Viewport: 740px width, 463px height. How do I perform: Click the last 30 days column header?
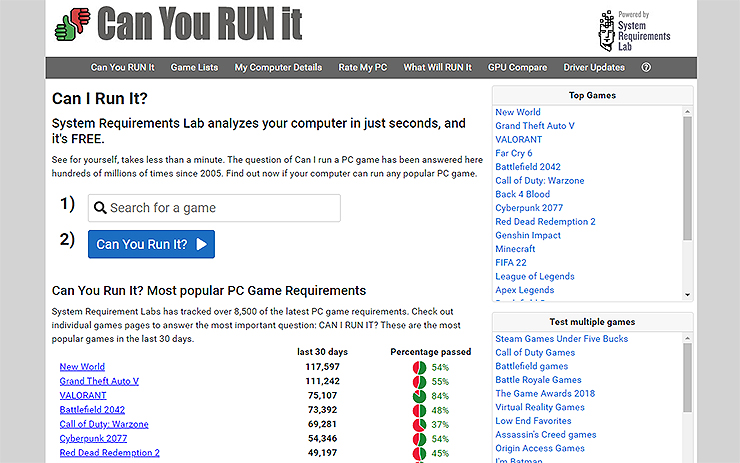[x=322, y=352]
